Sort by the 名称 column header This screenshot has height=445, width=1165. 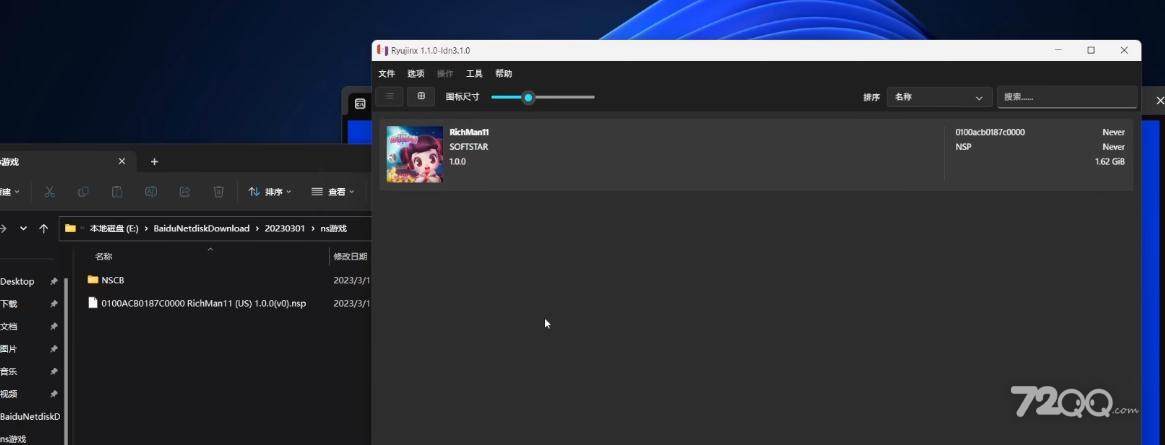click(103, 256)
